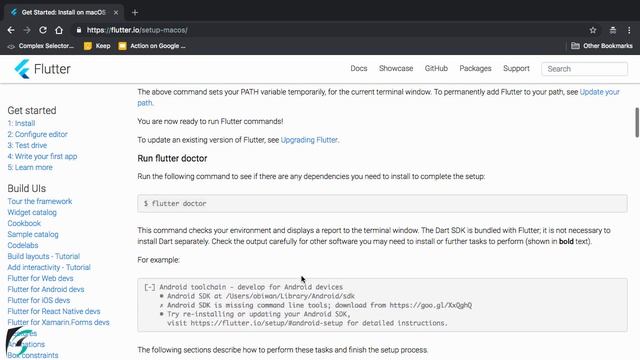
Task: Select the Get Started: Install on macOS tab
Action: 64,13
